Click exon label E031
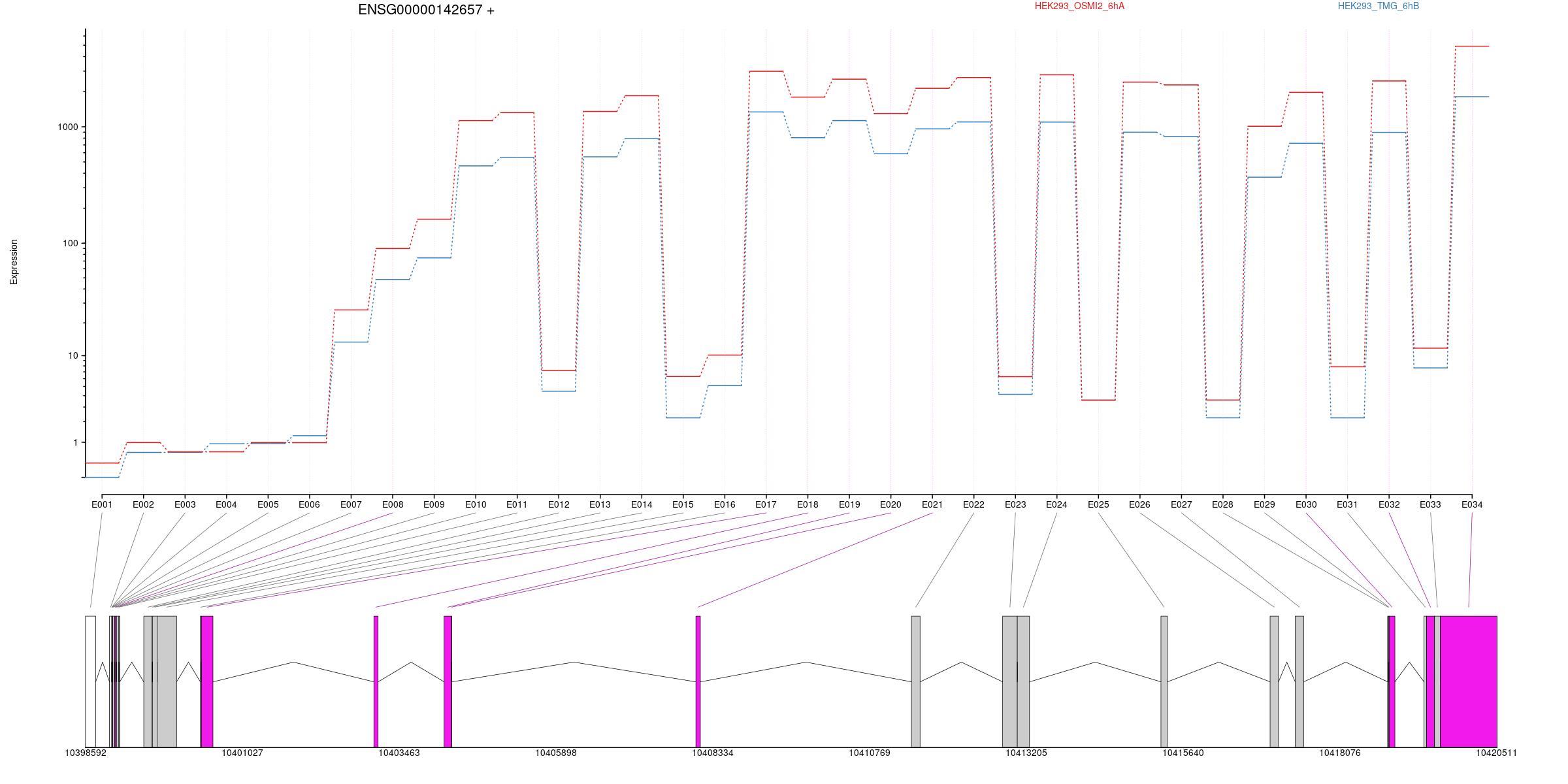This screenshot has height=784, width=1568. click(x=1347, y=504)
